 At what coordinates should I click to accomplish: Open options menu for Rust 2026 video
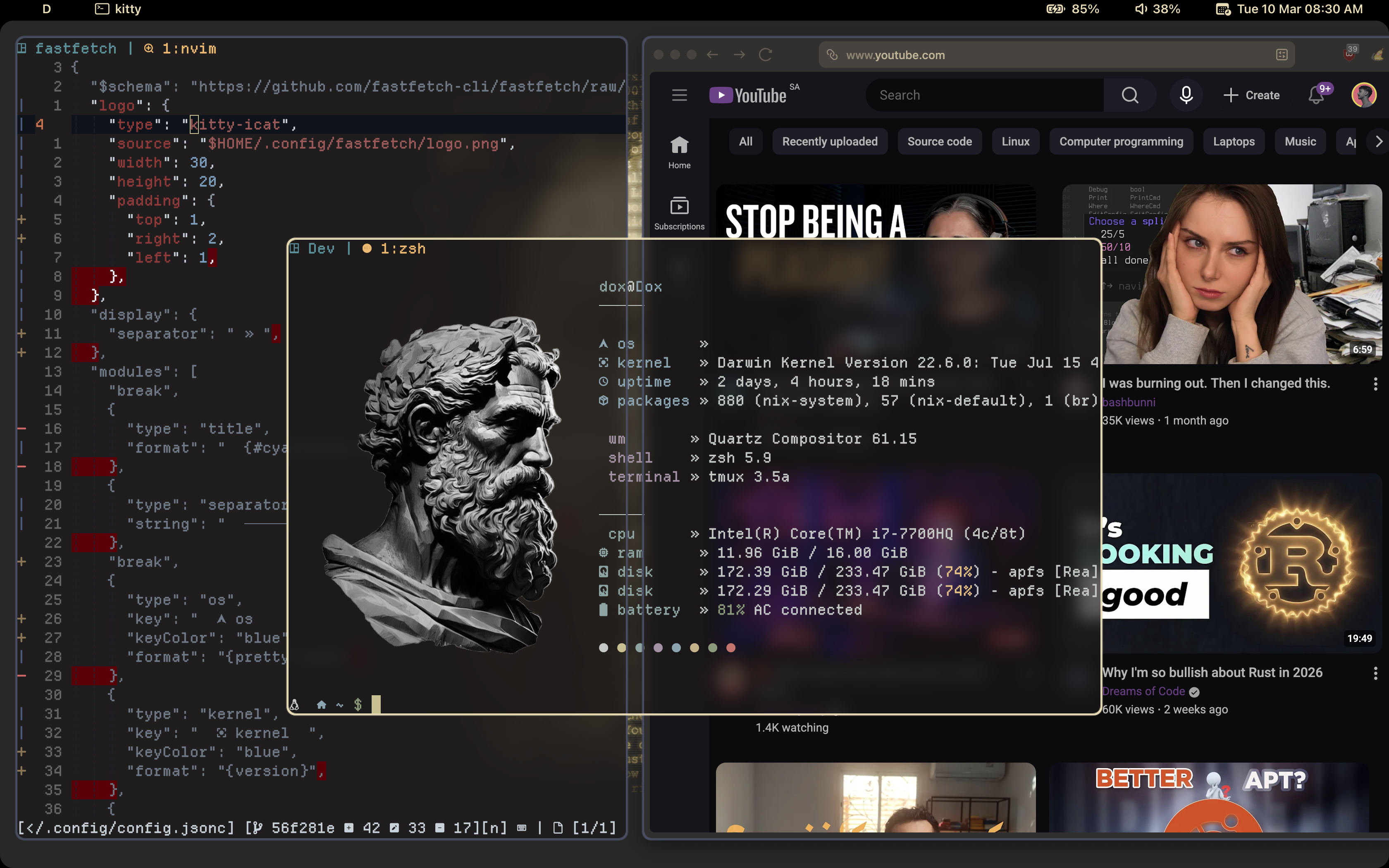[1375, 673]
